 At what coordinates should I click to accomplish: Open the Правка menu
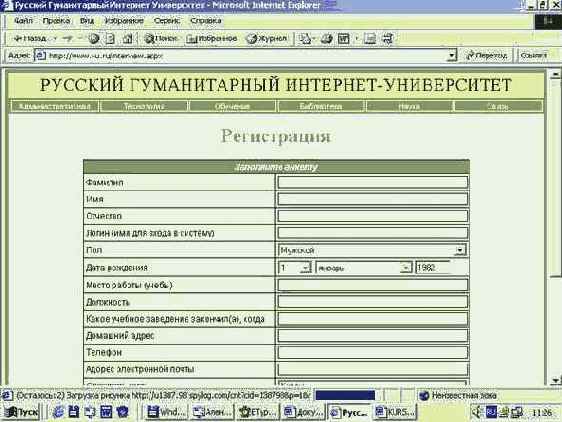coord(56,21)
